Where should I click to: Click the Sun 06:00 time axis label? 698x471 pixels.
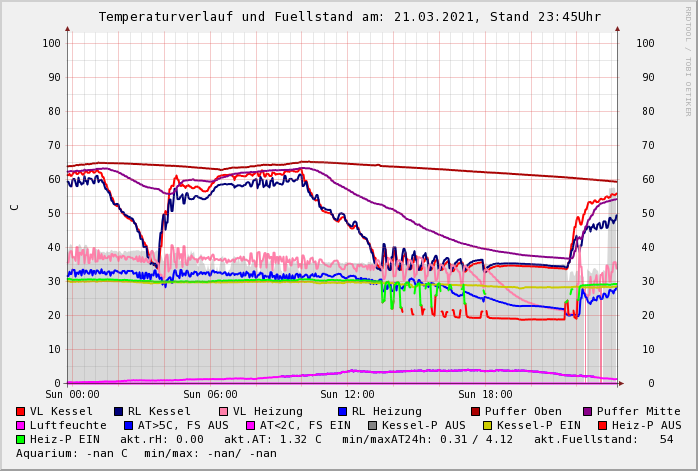[x=210, y=395]
